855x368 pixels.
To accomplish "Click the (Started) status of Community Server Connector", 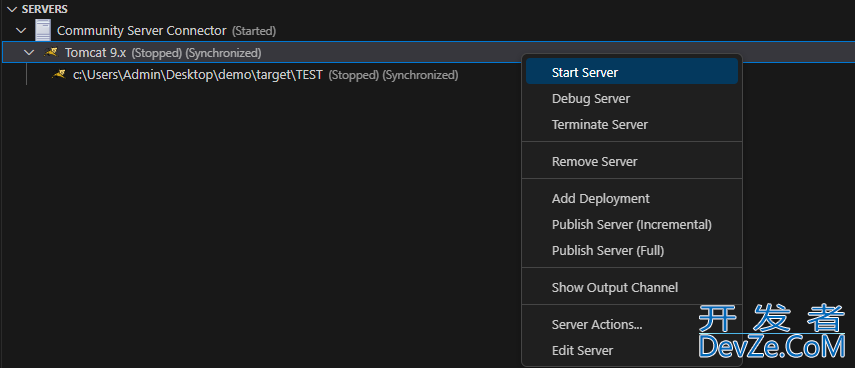I will [x=254, y=32].
